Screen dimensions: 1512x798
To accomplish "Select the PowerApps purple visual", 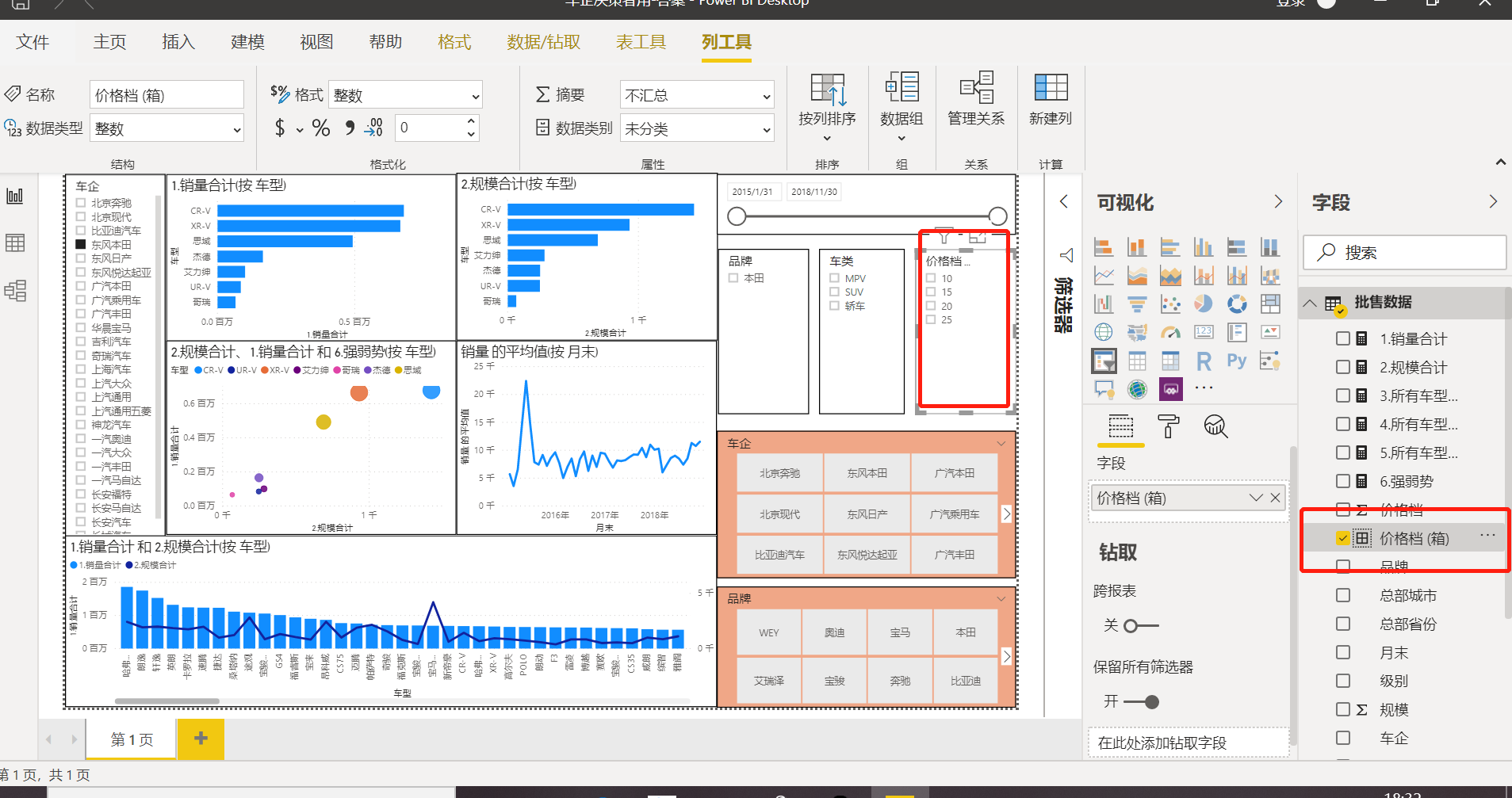I will coord(1170,389).
